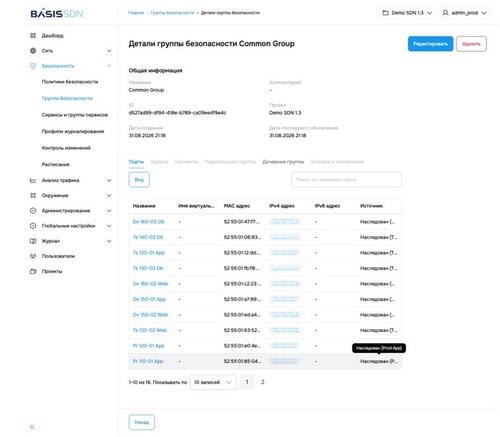
Task: Open Политики безопасности in sidebar
Action: [x=70, y=82]
